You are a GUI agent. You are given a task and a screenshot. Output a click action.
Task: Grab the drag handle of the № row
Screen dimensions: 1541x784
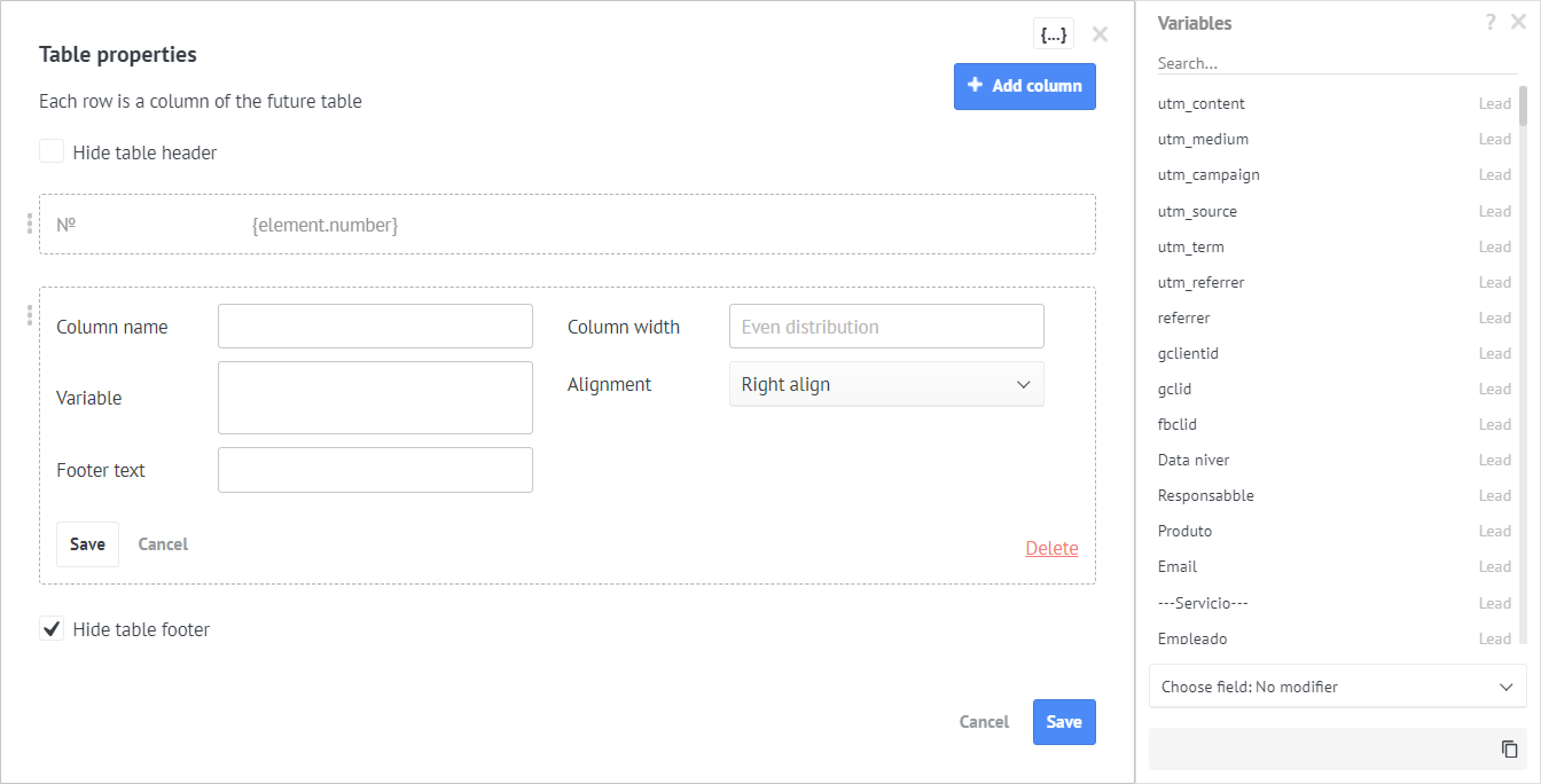point(29,224)
